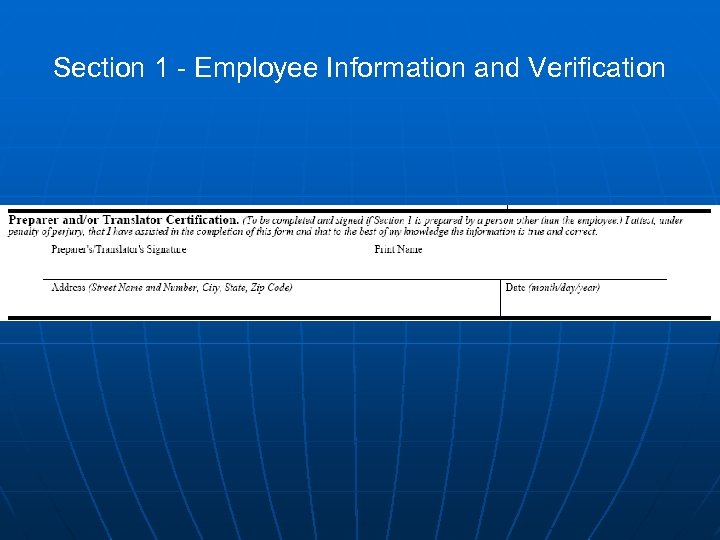Select the 'Preparer and/or Translator Certification.' heading
Viewport: 720px width, 540px height.
(x=124, y=220)
